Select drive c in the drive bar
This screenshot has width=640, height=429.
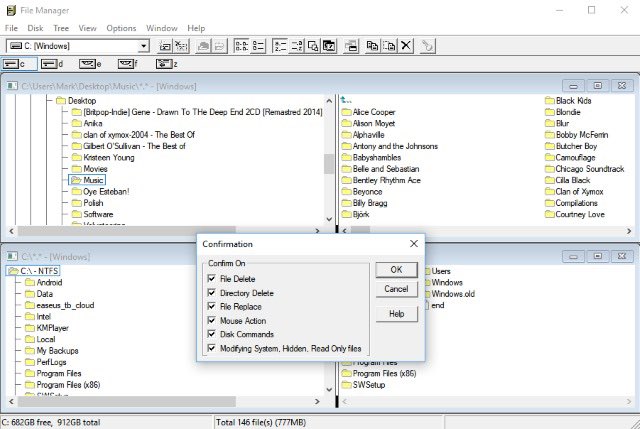19,64
